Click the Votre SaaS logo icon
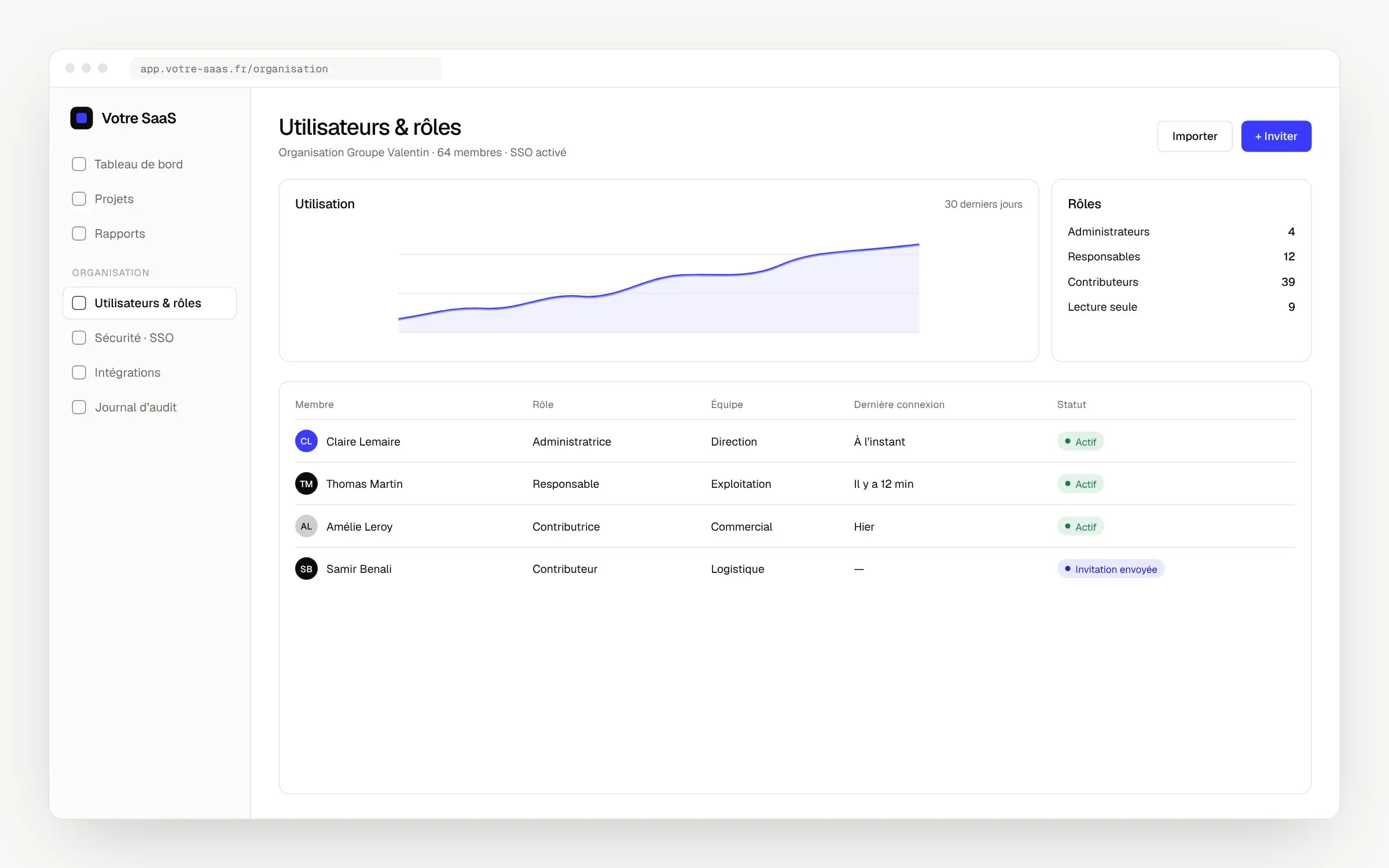 point(82,118)
